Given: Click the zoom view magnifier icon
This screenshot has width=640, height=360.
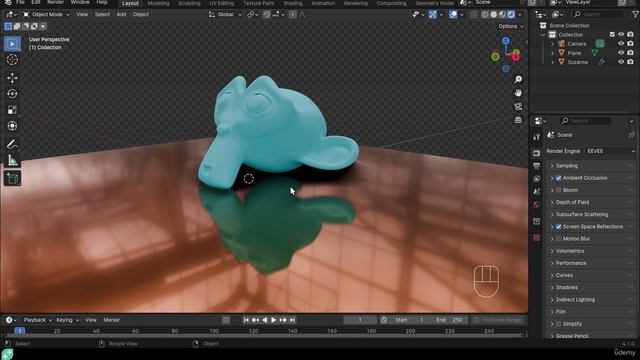Looking at the screenshot, I should click(518, 79).
